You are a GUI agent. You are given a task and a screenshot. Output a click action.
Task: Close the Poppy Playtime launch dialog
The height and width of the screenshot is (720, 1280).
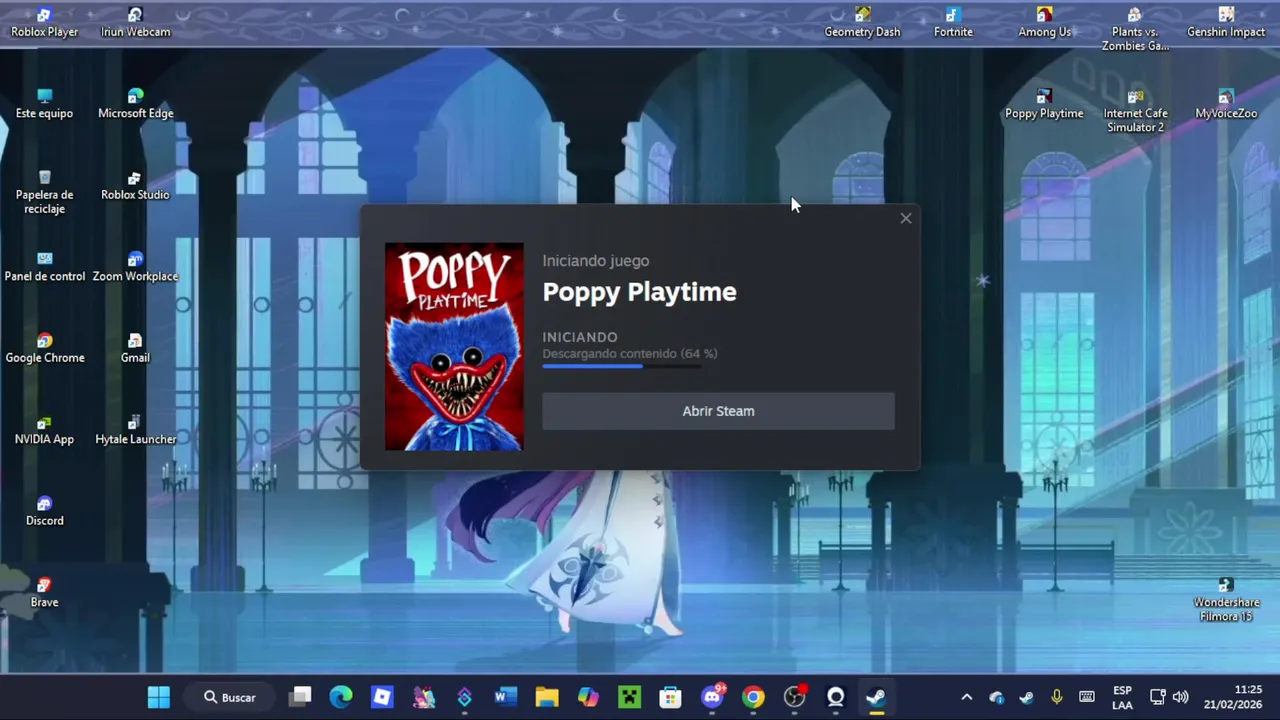pyautogui.click(x=905, y=218)
